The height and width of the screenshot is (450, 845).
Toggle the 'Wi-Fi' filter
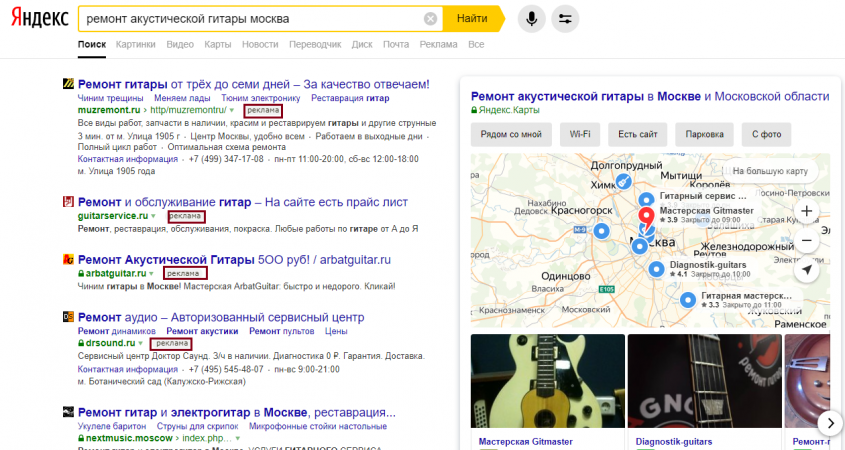[x=579, y=133]
